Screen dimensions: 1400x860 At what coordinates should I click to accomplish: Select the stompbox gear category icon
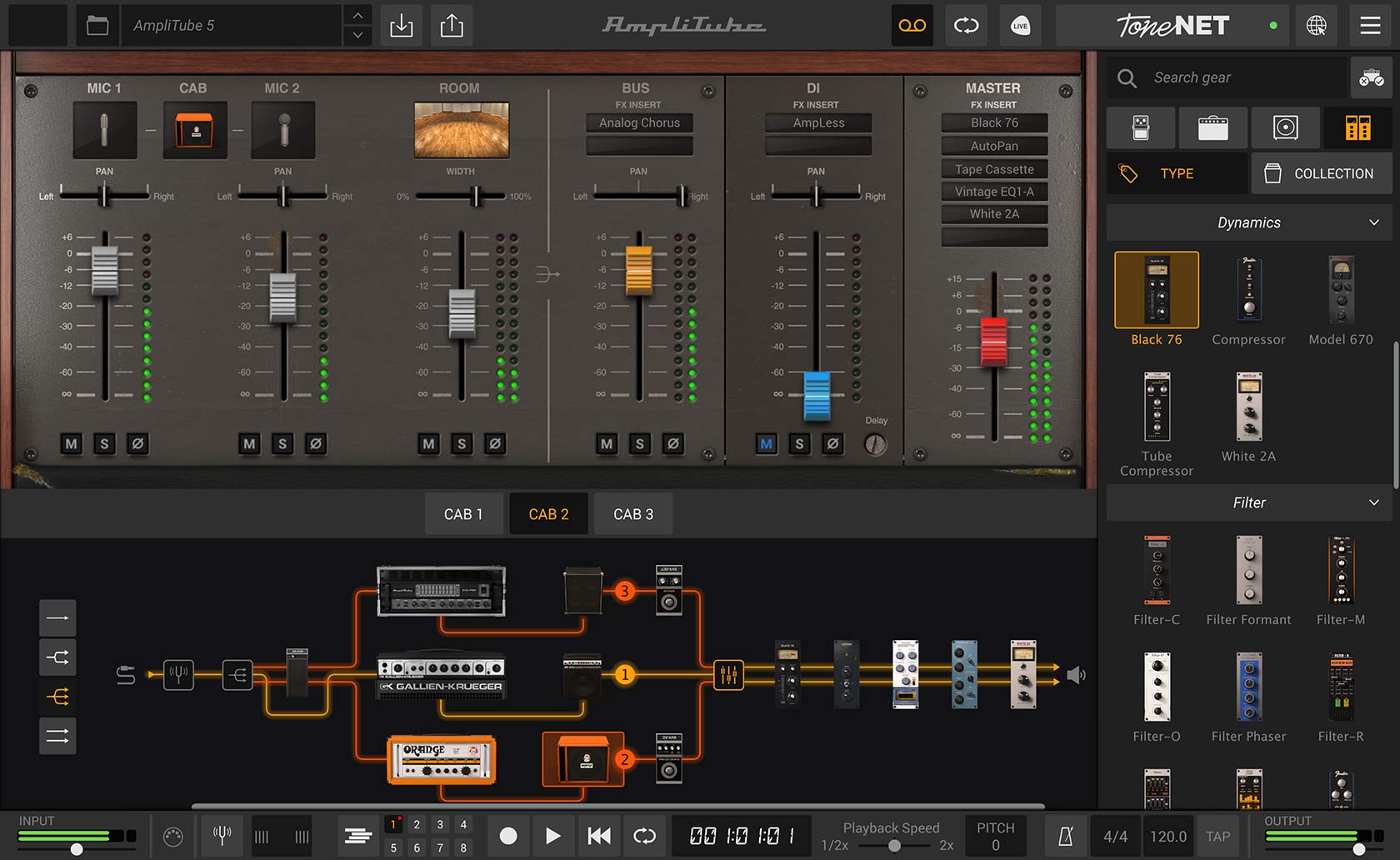coord(1141,127)
